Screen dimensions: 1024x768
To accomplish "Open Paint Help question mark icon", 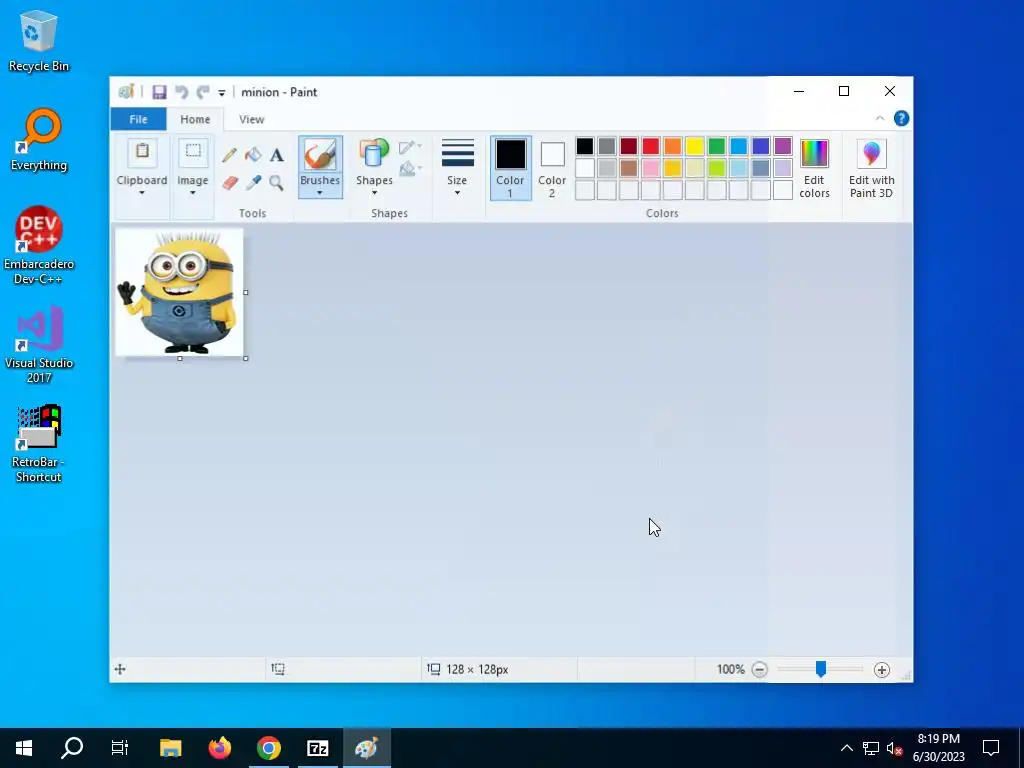I will click(x=901, y=118).
